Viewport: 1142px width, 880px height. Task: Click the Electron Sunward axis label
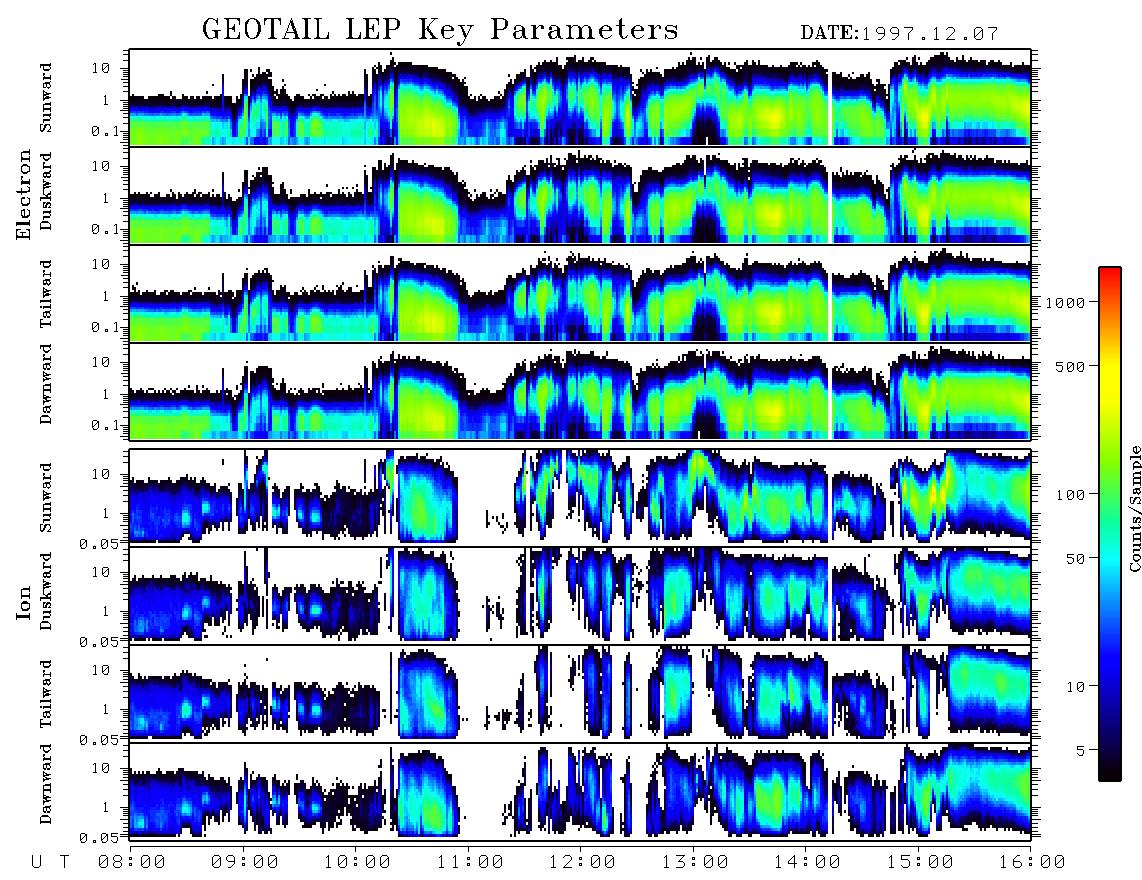tap(46, 98)
